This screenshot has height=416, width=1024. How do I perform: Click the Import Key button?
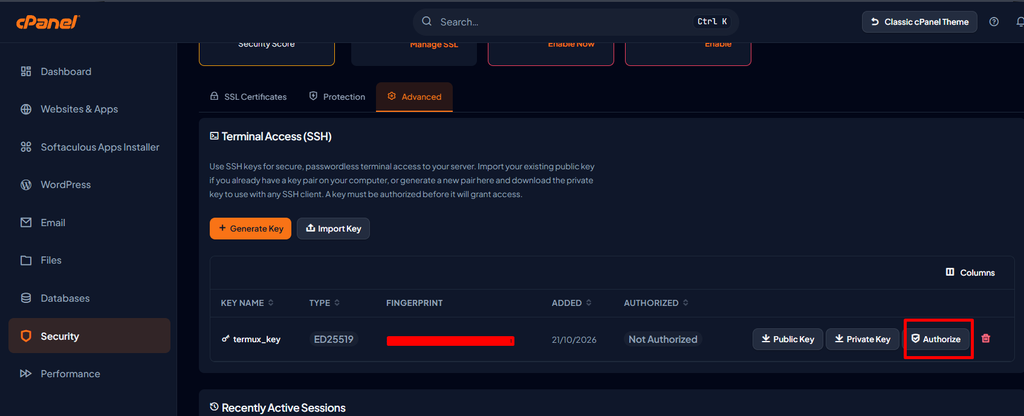[x=333, y=229]
